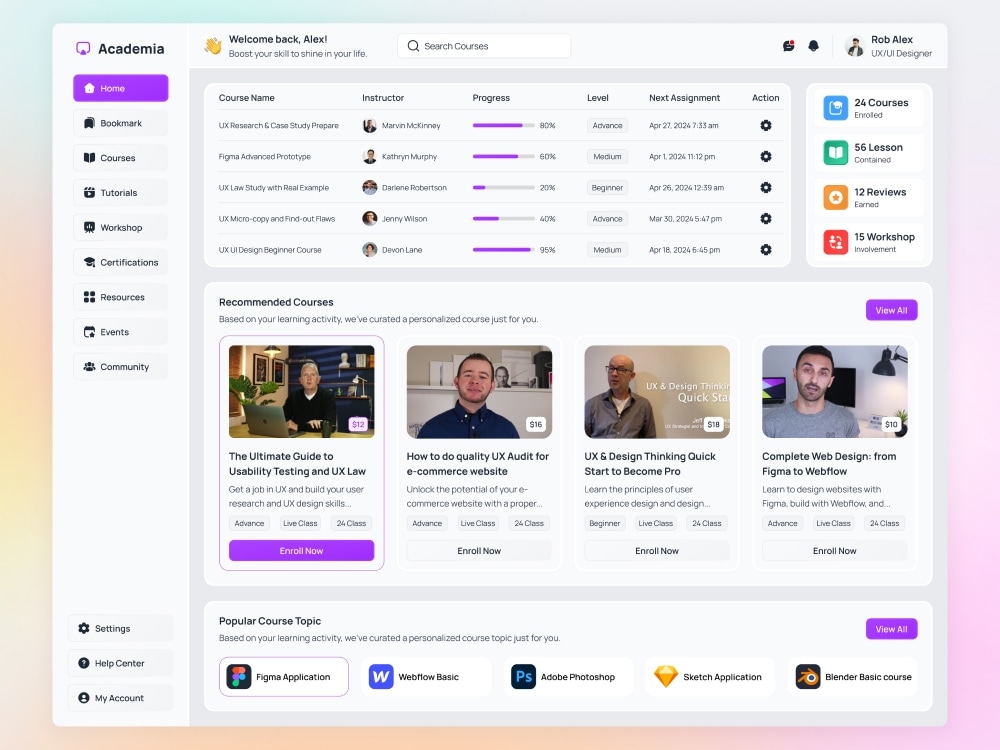Click the $18 price badge

tap(714, 424)
